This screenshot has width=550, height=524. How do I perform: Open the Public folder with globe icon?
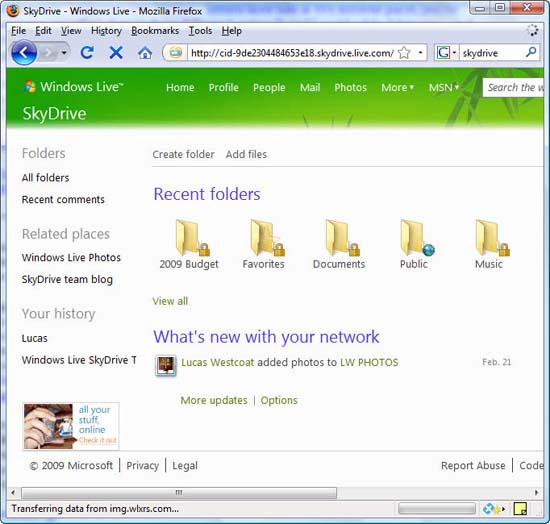coord(417,237)
